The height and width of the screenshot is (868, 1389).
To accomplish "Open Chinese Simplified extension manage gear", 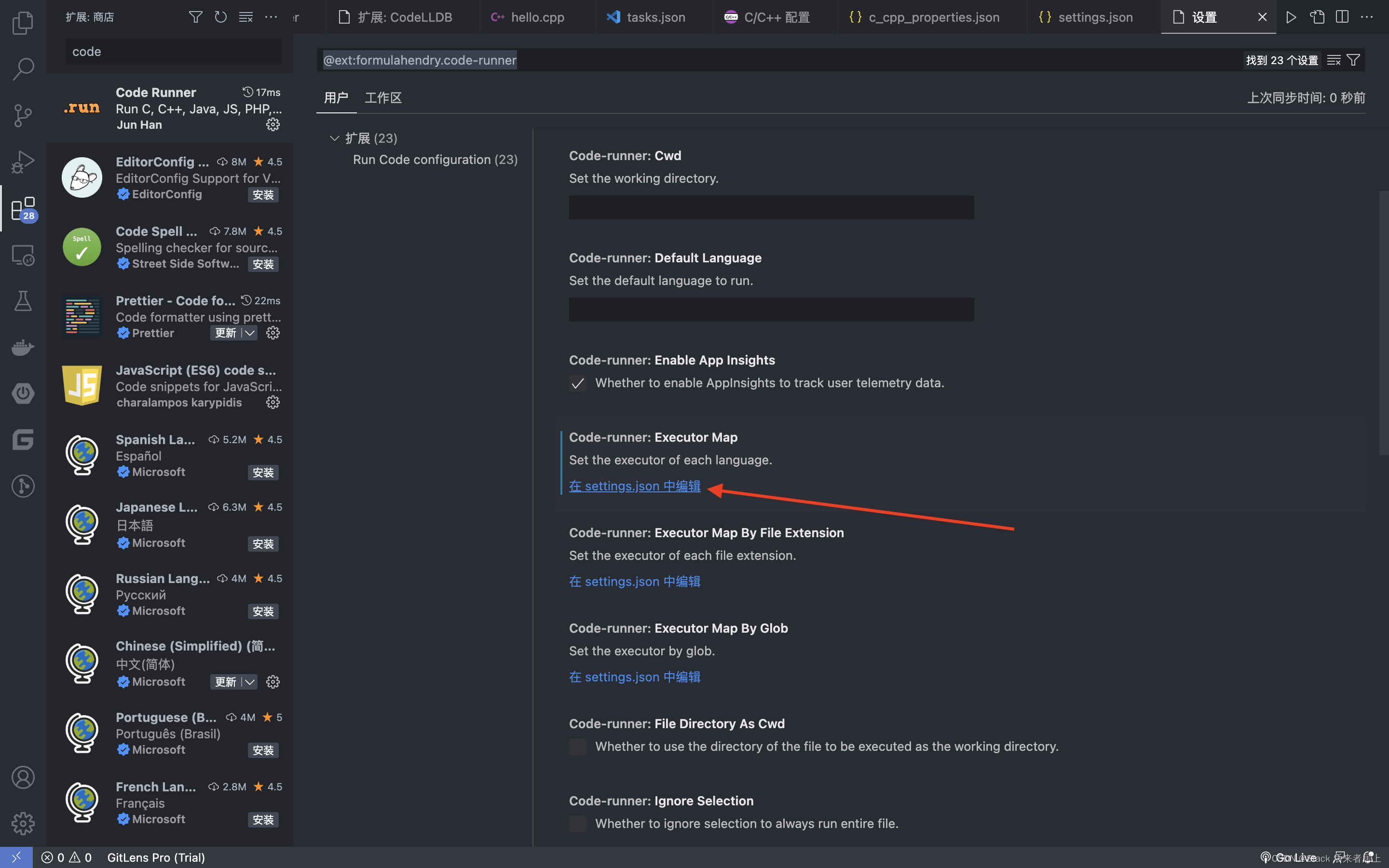I will click(x=273, y=682).
